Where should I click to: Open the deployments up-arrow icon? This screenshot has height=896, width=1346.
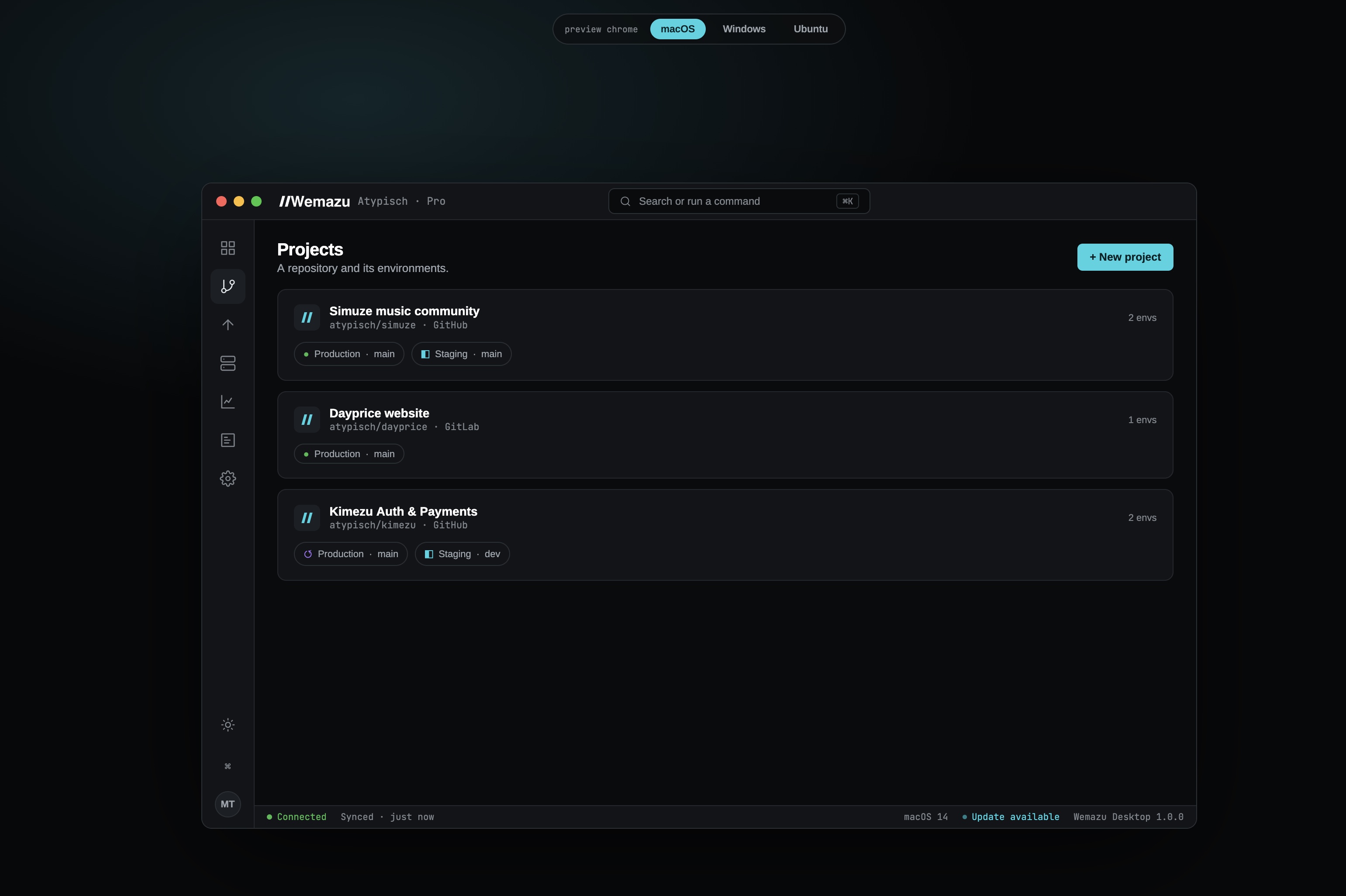228,324
